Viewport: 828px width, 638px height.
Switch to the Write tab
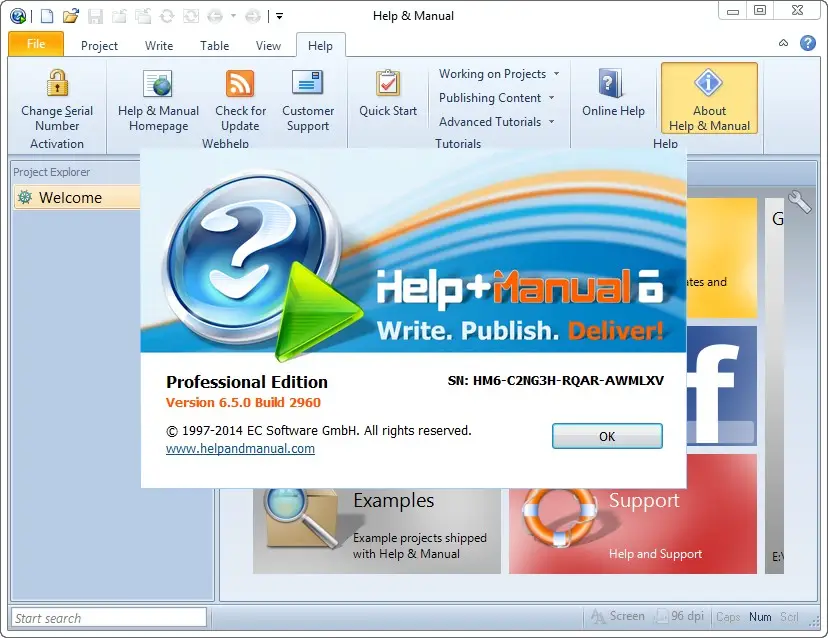pos(159,46)
